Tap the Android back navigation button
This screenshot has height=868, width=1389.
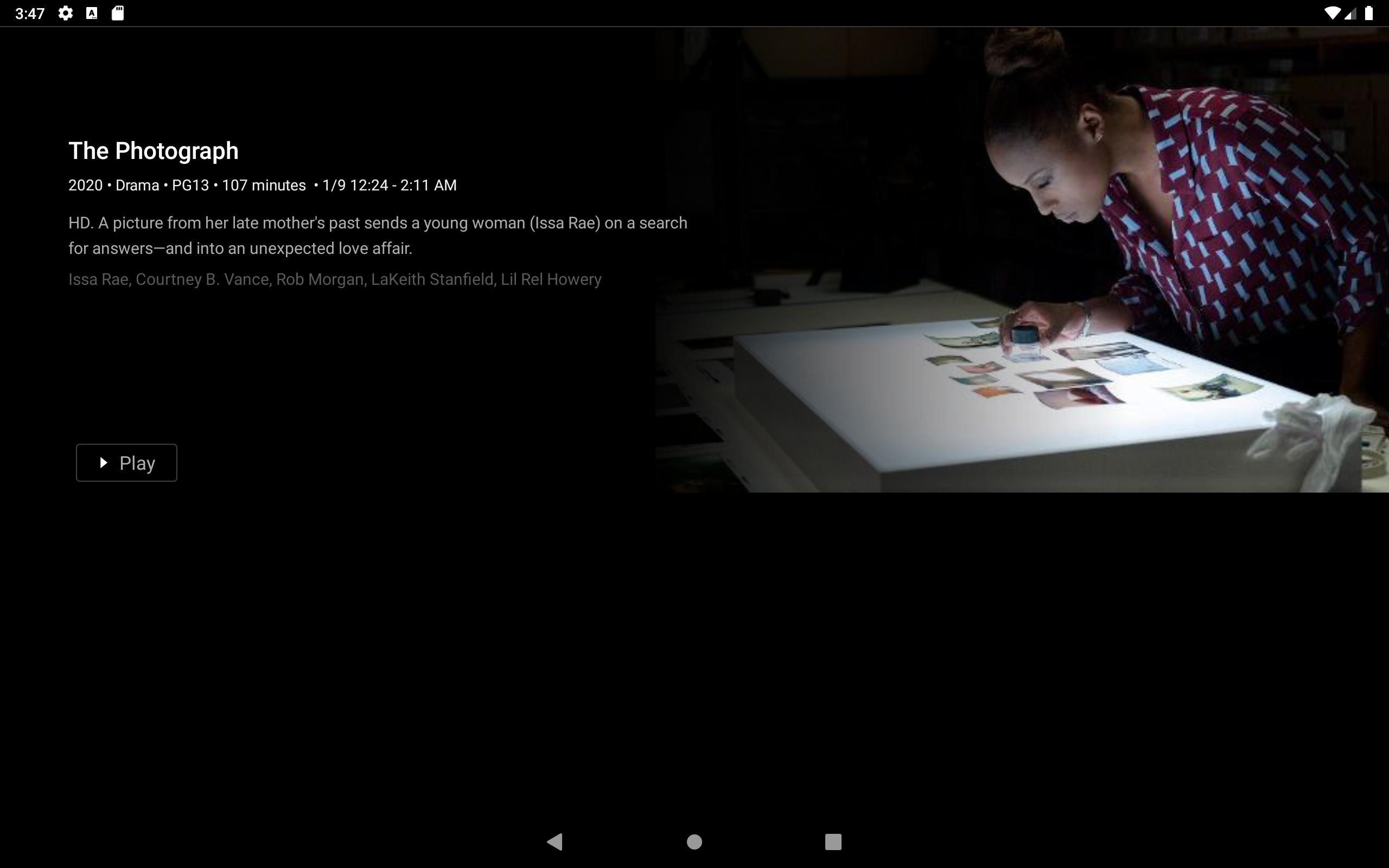pos(555,842)
